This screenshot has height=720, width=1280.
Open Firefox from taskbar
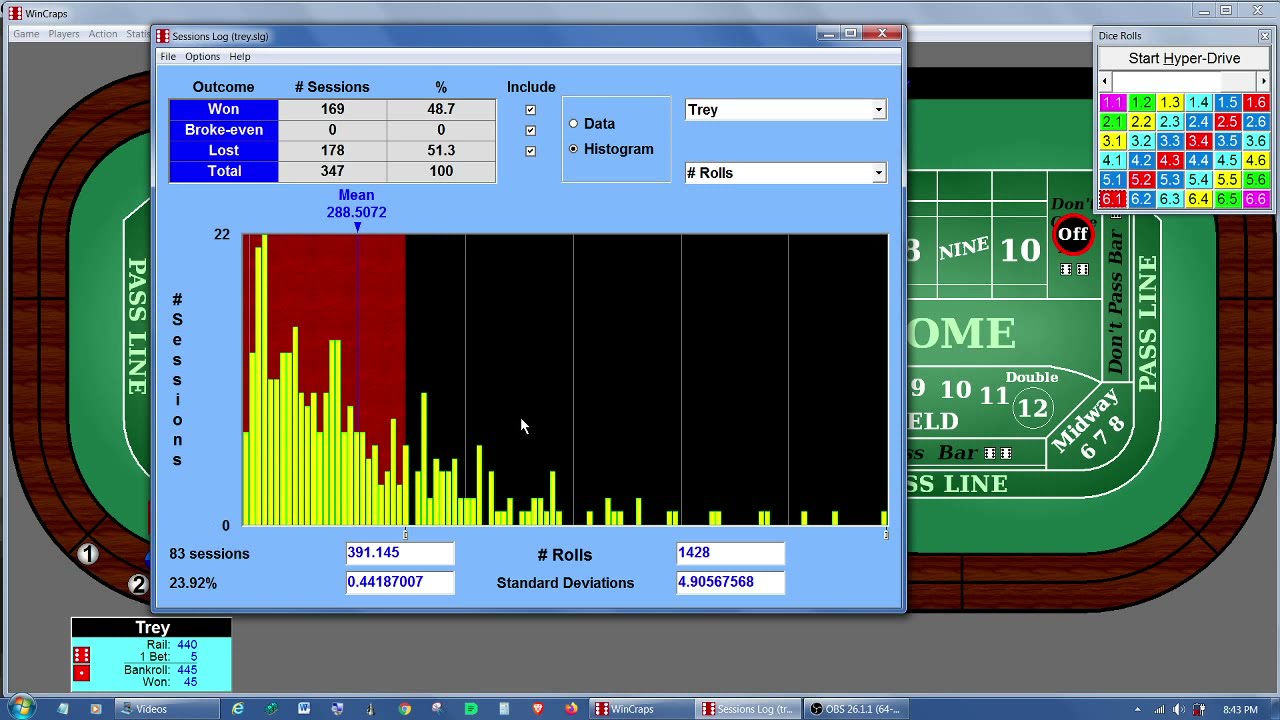coord(571,709)
